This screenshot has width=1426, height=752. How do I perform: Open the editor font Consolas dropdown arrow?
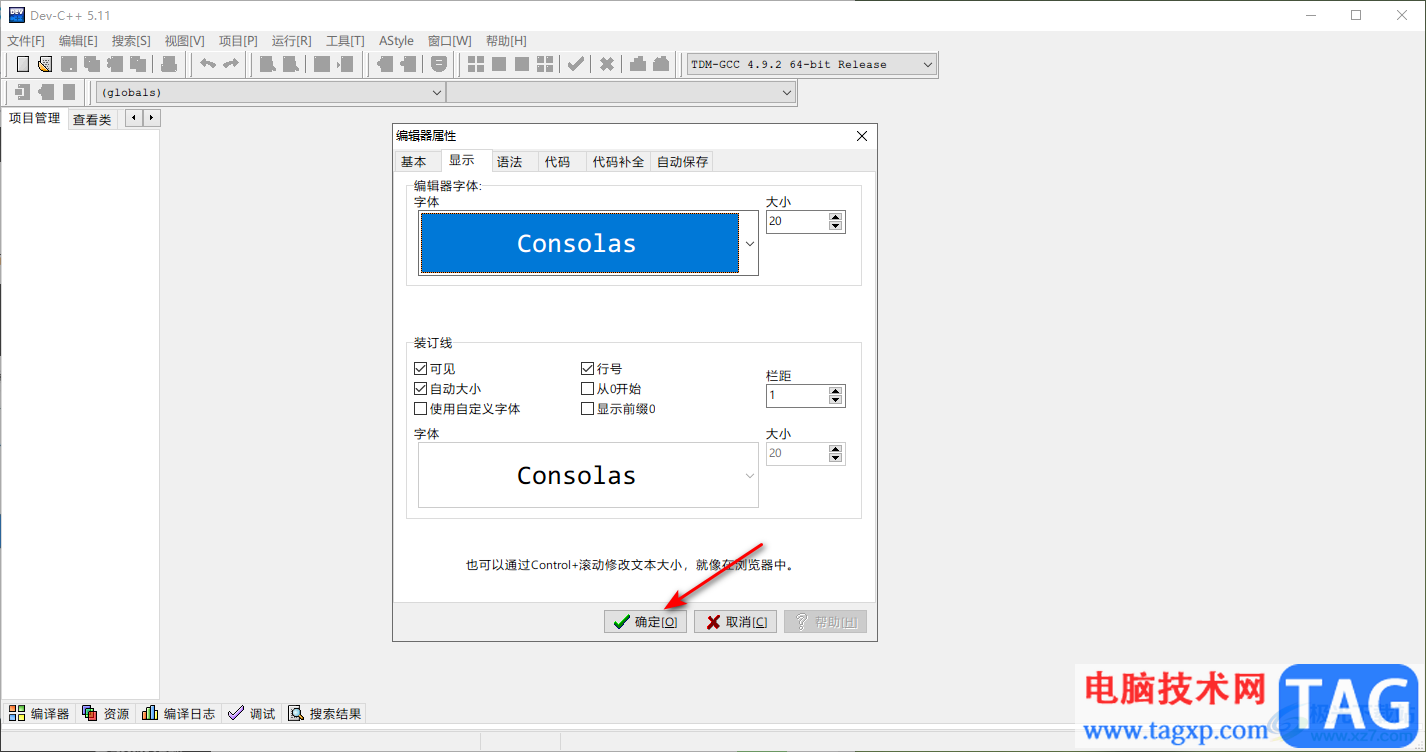tap(750, 243)
